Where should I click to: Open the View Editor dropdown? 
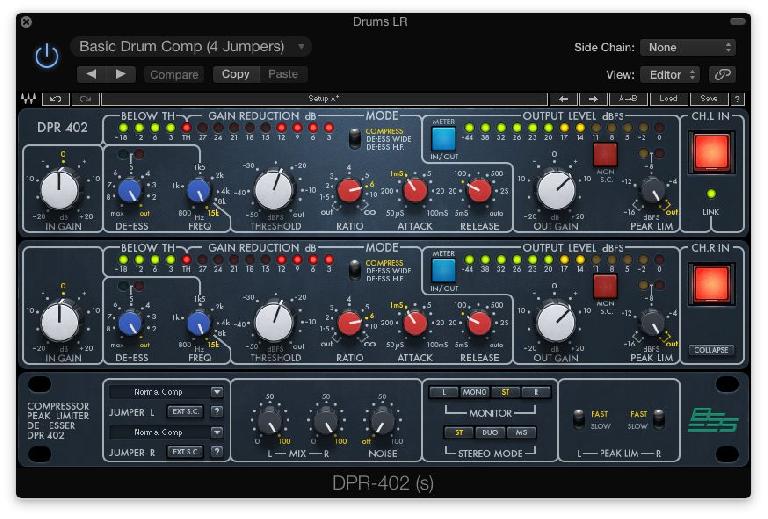[670, 75]
